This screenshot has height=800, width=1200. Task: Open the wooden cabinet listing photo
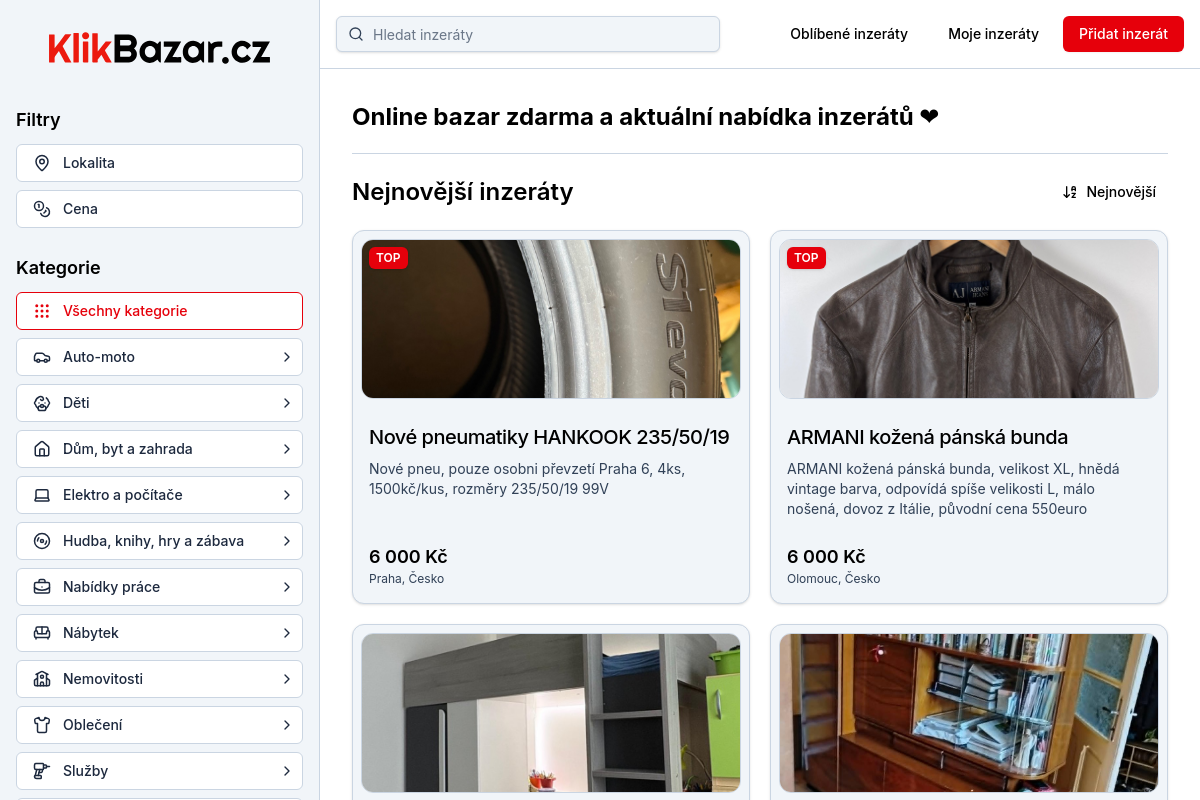(969, 713)
